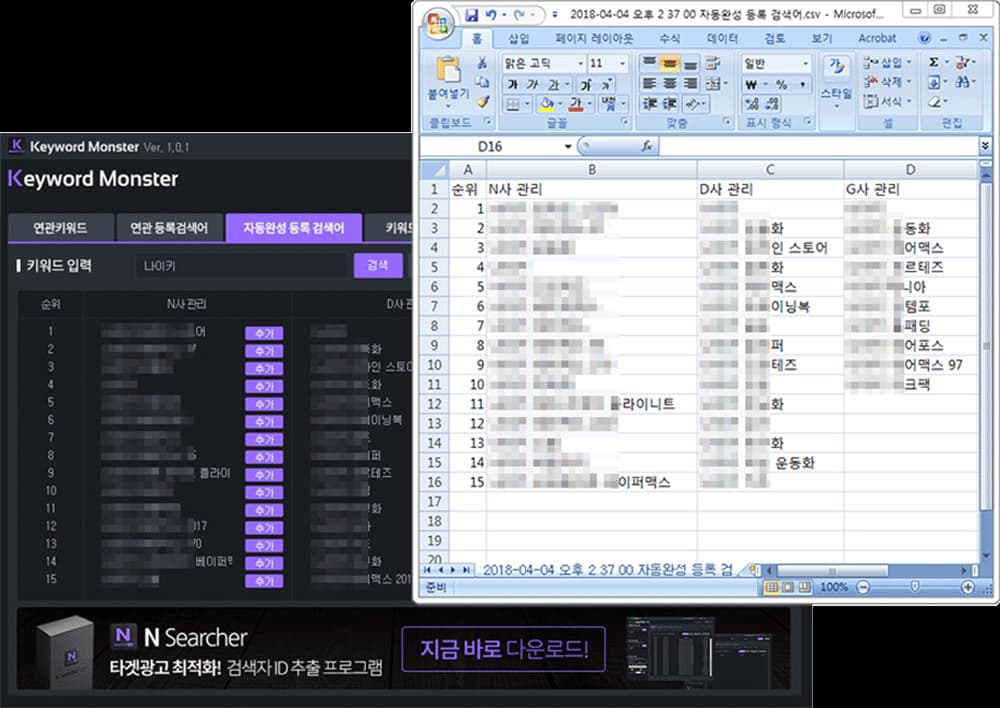Image resolution: width=1000 pixels, height=708 pixels.
Task: Open Excel help question mark icon
Action: pos(924,38)
